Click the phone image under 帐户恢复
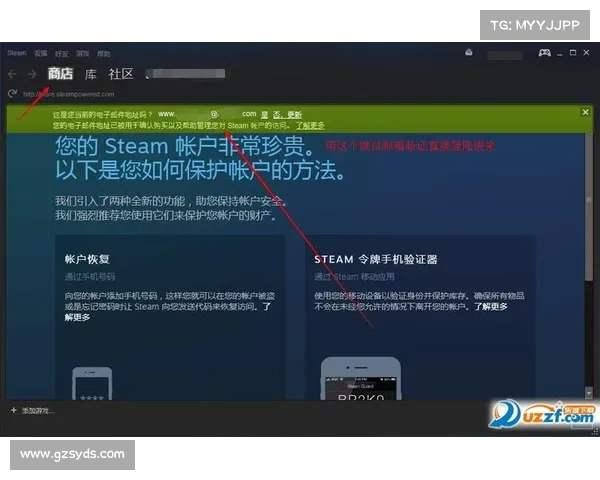The image size is (600, 480). (92, 384)
